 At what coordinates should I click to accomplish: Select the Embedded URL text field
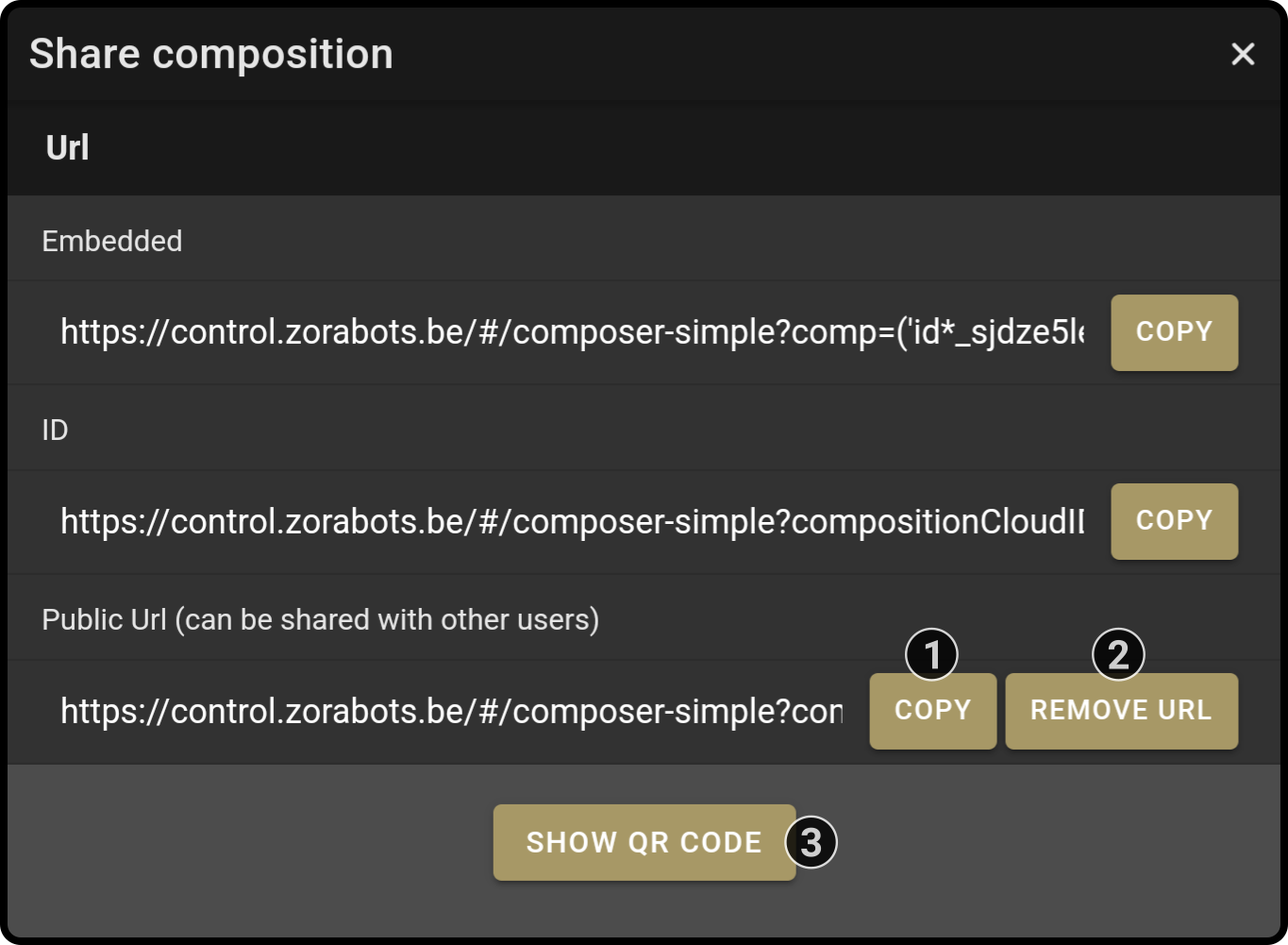tap(573, 332)
